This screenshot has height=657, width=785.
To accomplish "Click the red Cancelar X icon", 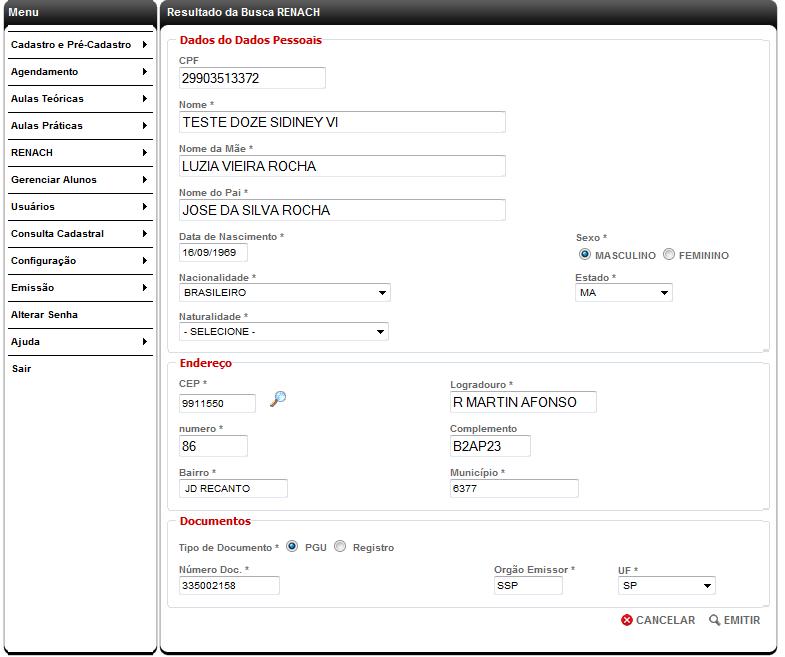I will click(x=627, y=620).
